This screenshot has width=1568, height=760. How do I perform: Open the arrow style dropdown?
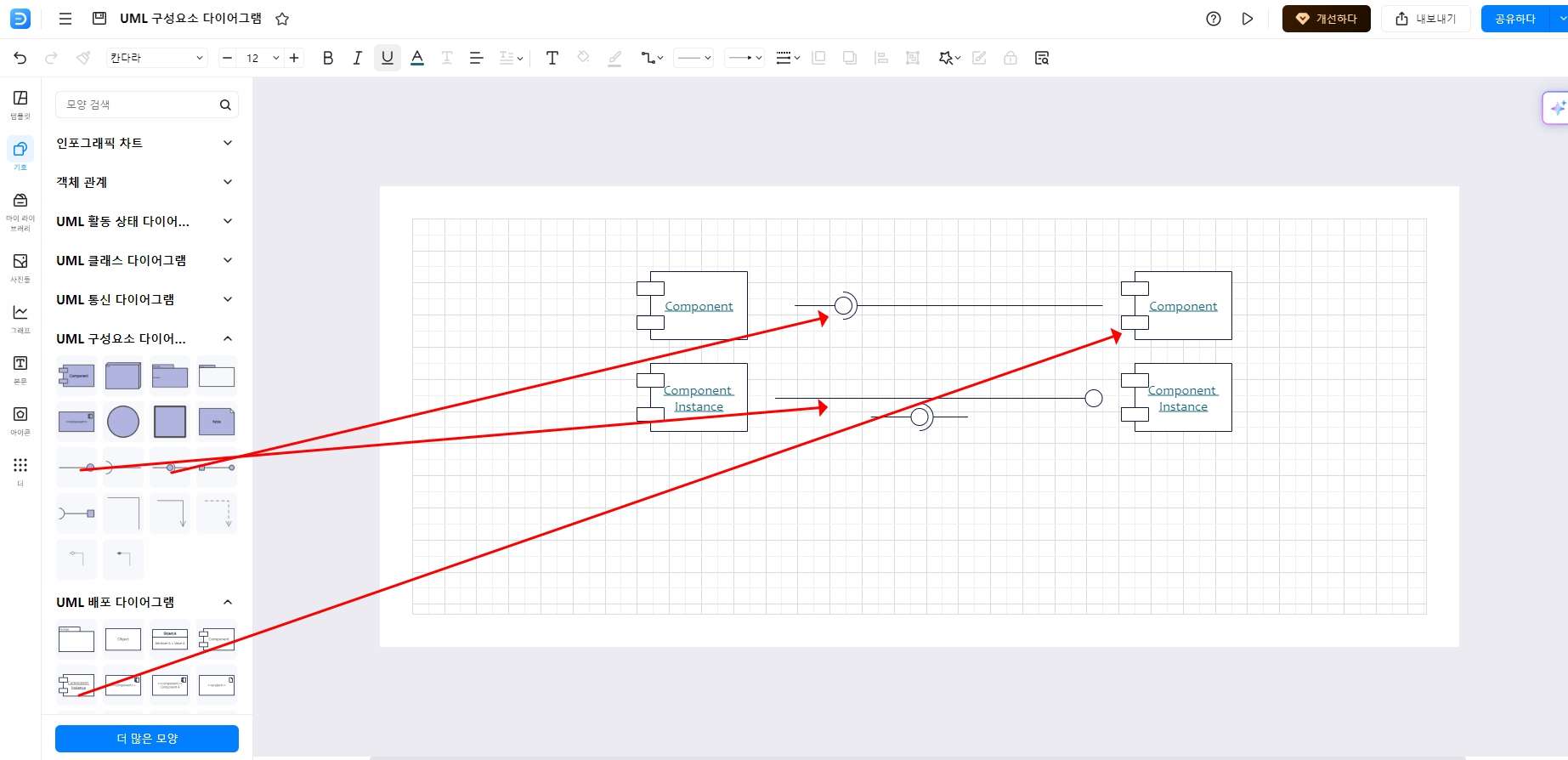pyautogui.click(x=744, y=58)
